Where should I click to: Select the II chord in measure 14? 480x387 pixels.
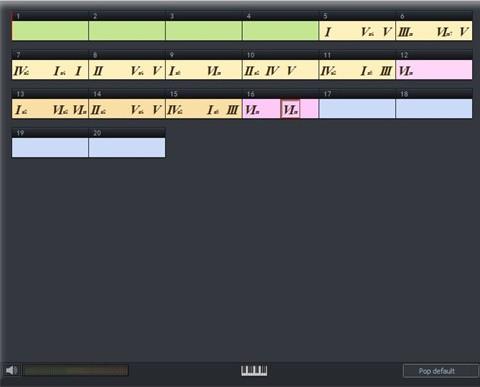tap(98, 110)
